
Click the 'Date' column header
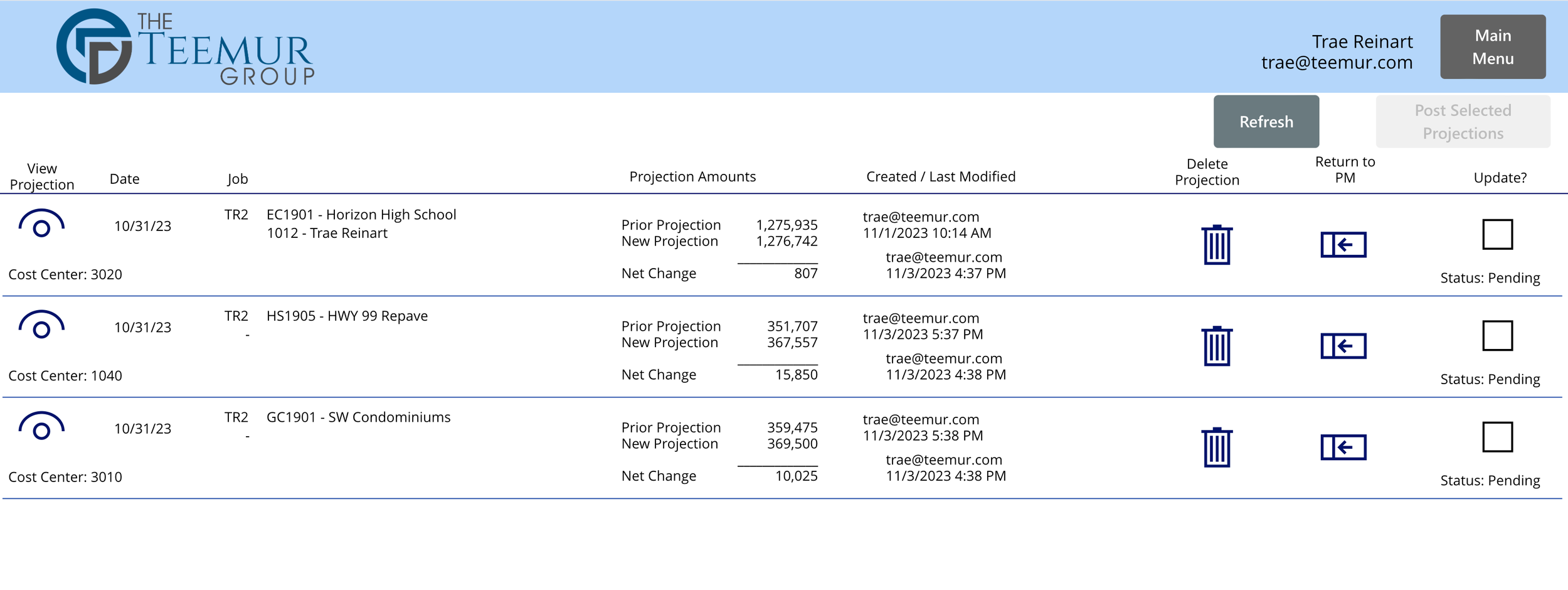coord(124,179)
